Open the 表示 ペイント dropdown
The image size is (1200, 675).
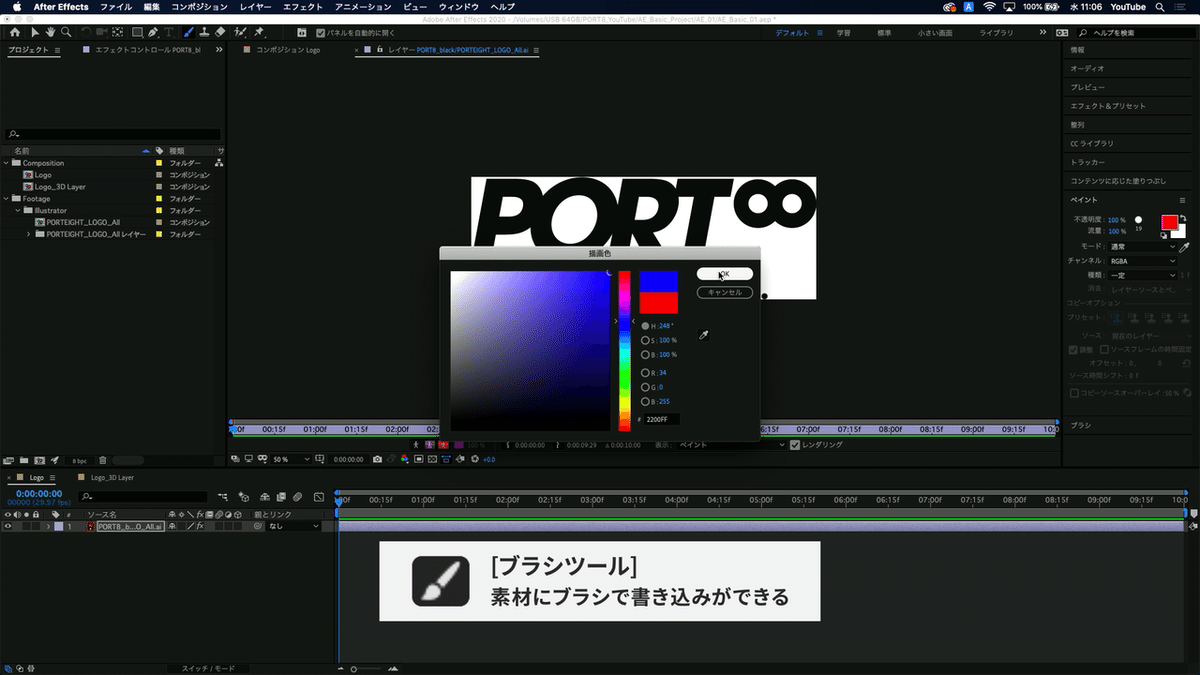click(730, 444)
